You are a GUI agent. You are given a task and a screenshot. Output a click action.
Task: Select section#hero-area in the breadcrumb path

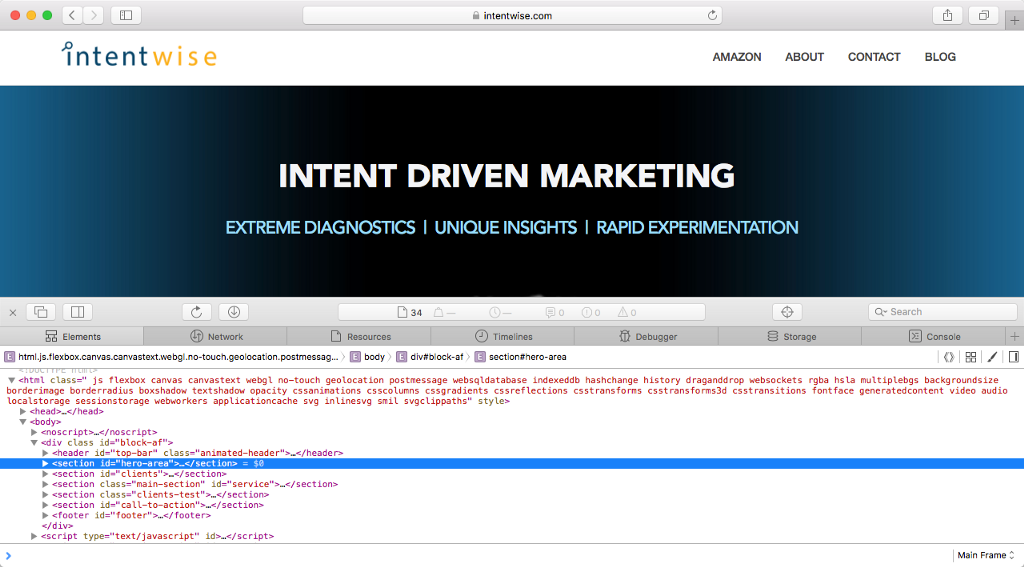coord(520,357)
